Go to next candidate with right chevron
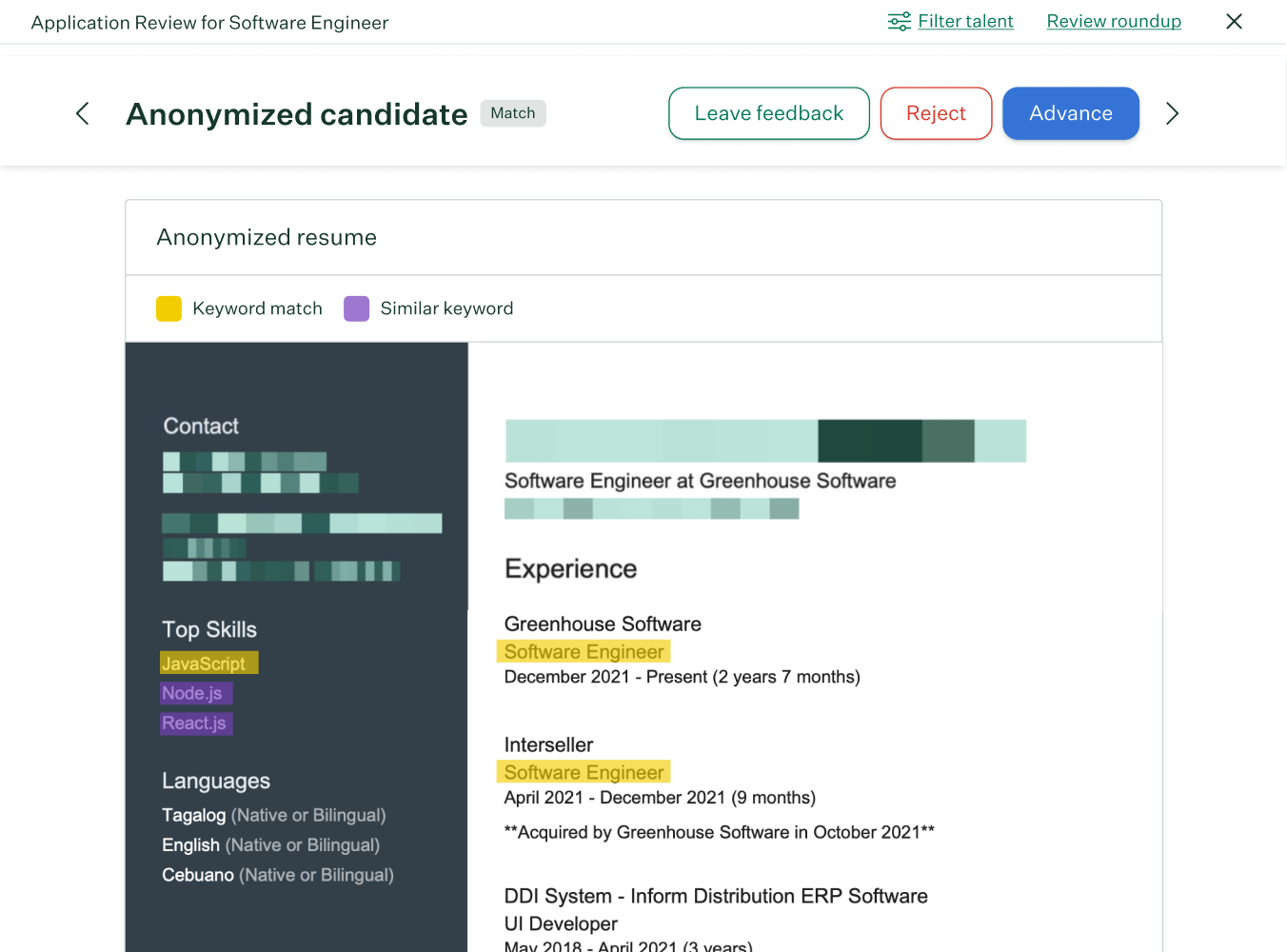 1172,114
